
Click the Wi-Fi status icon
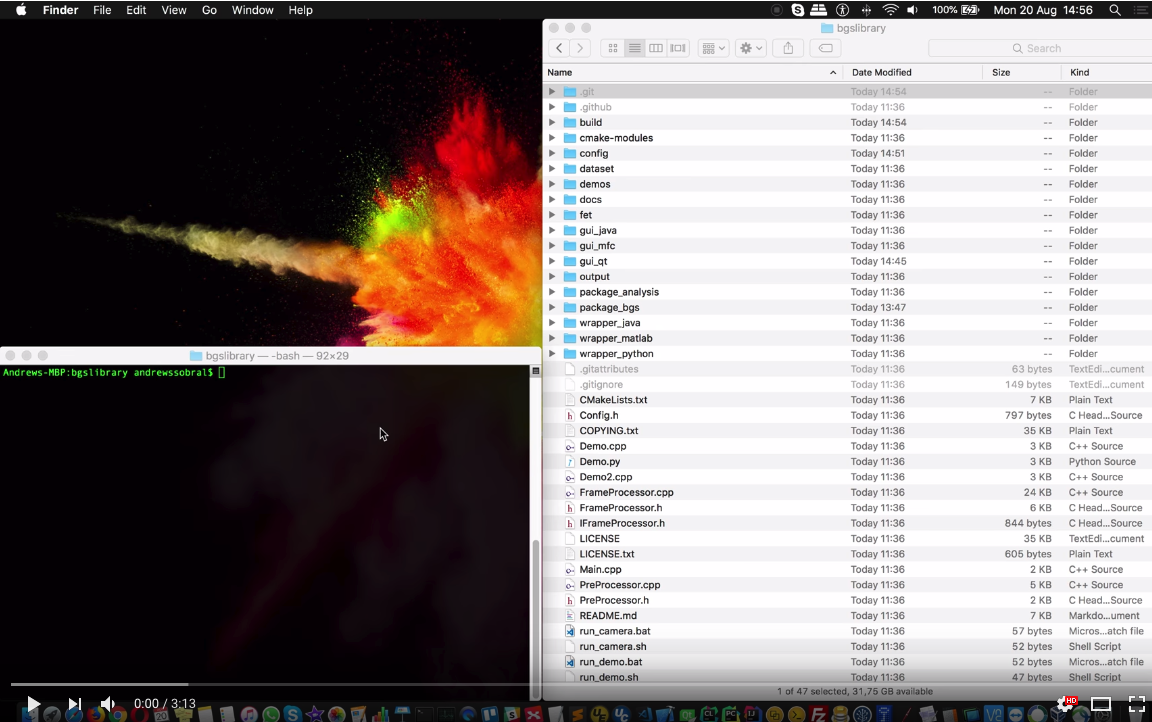coord(890,10)
